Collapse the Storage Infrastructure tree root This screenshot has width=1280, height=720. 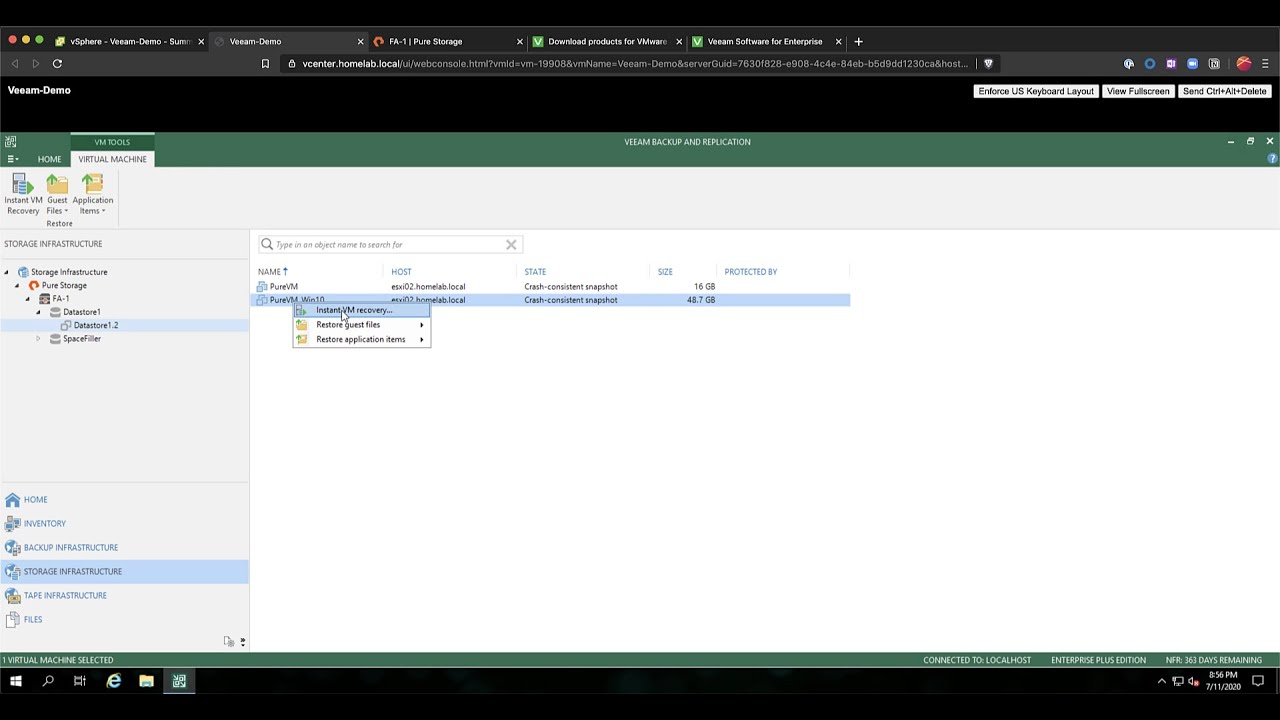(7, 272)
